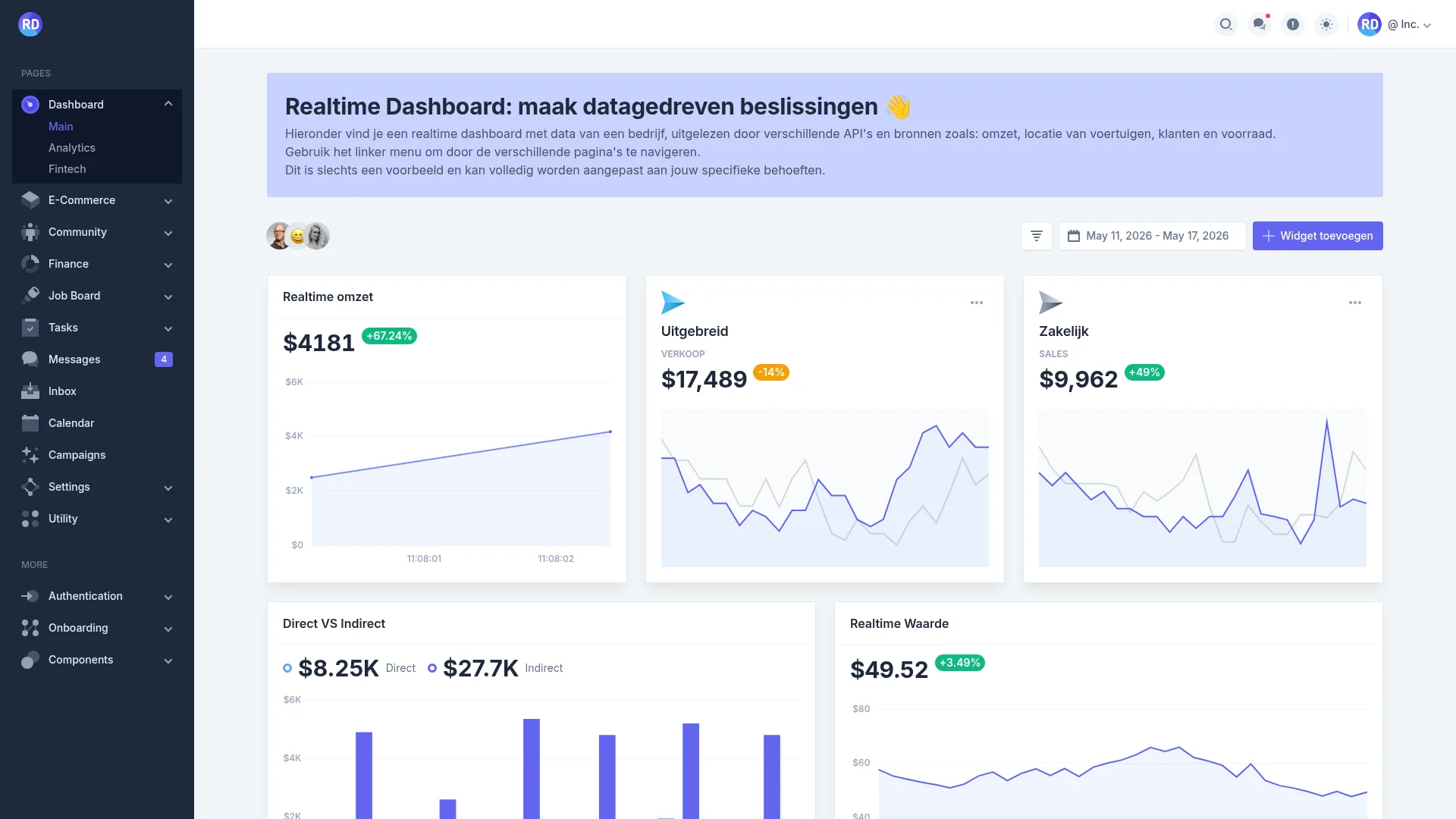Expand the Finance chevron

pyautogui.click(x=168, y=265)
